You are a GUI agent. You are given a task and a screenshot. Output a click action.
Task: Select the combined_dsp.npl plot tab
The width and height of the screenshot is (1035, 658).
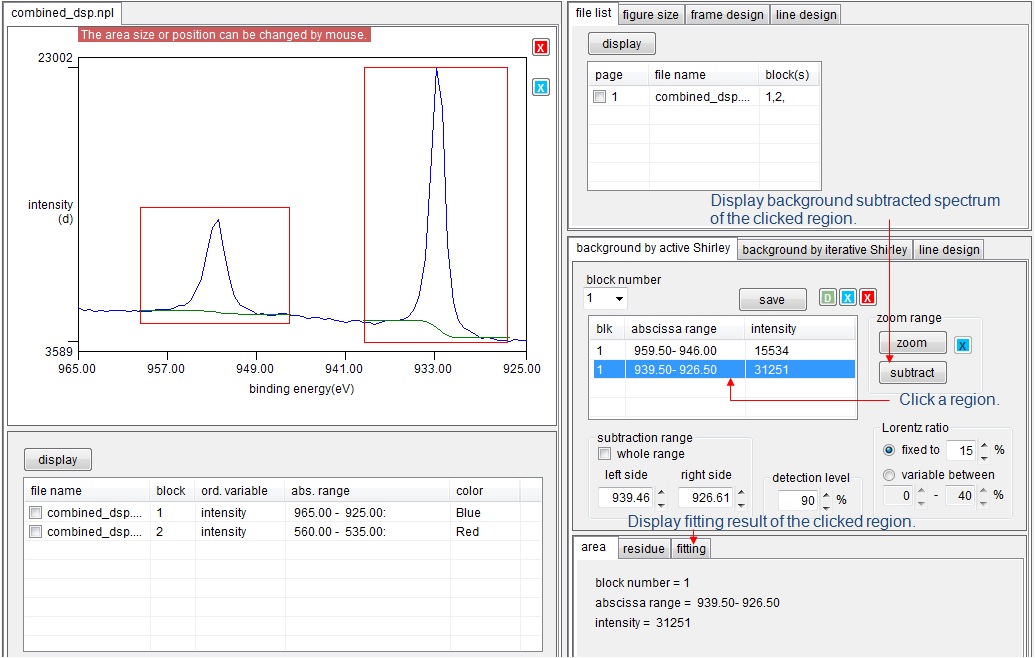point(63,13)
